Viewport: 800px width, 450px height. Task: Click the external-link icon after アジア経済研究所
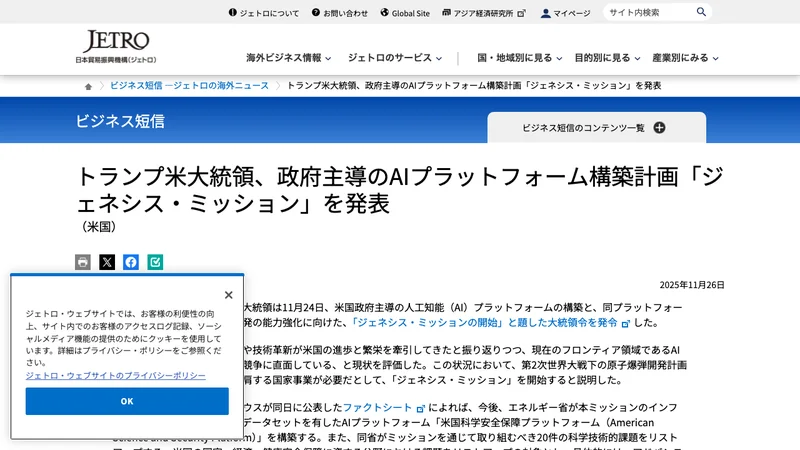pyautogui.click(x=521, y=13)
